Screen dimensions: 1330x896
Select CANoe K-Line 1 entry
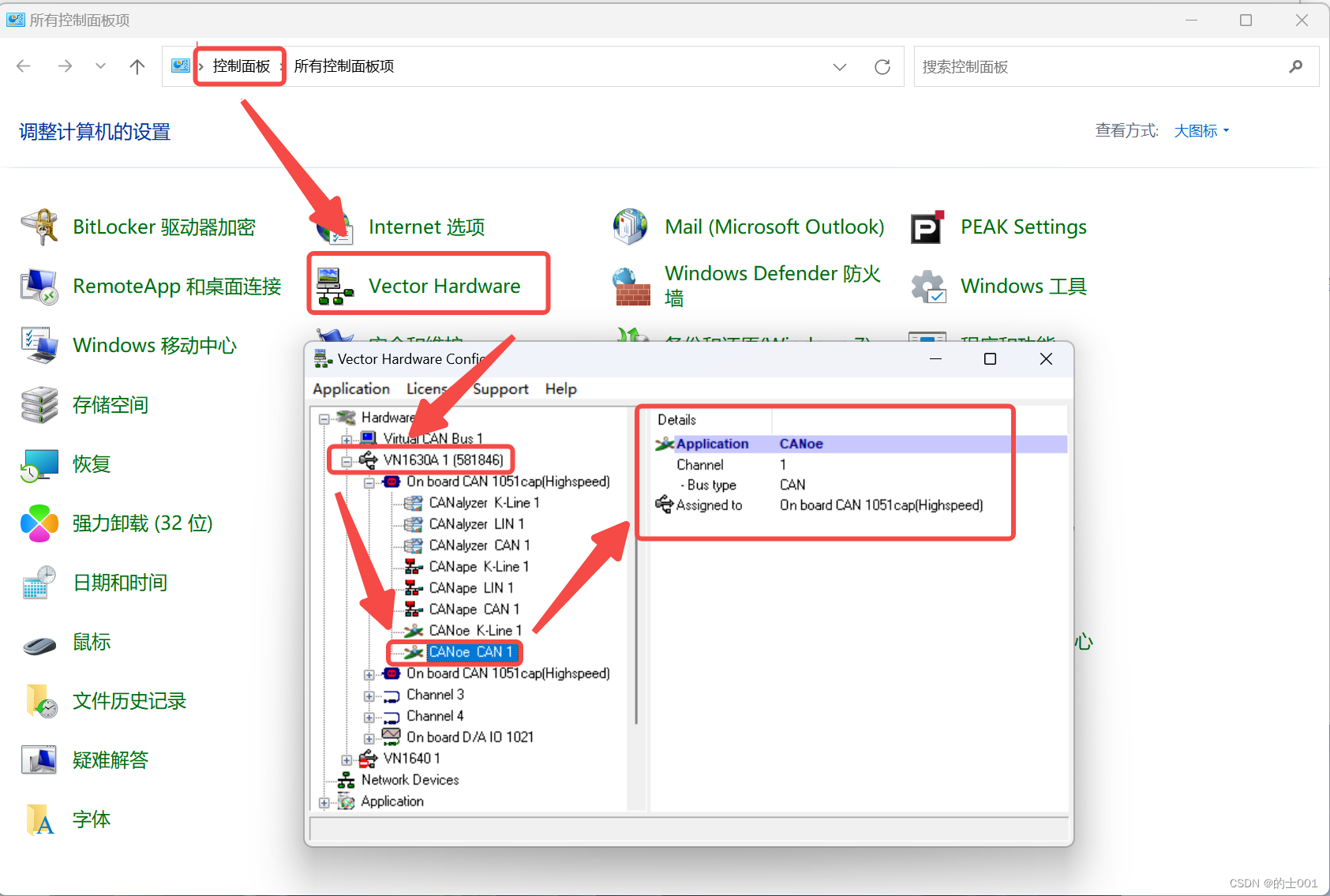pos(476,631)
